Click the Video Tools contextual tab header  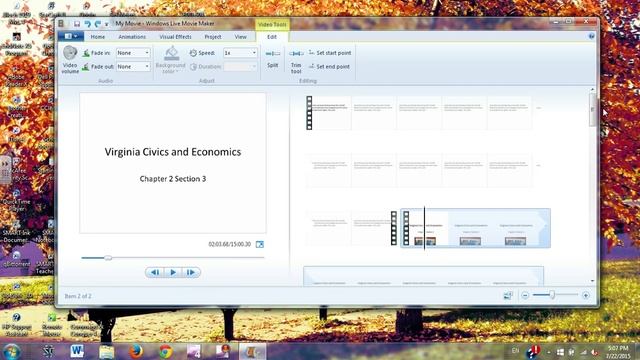(x=272, y=24)
